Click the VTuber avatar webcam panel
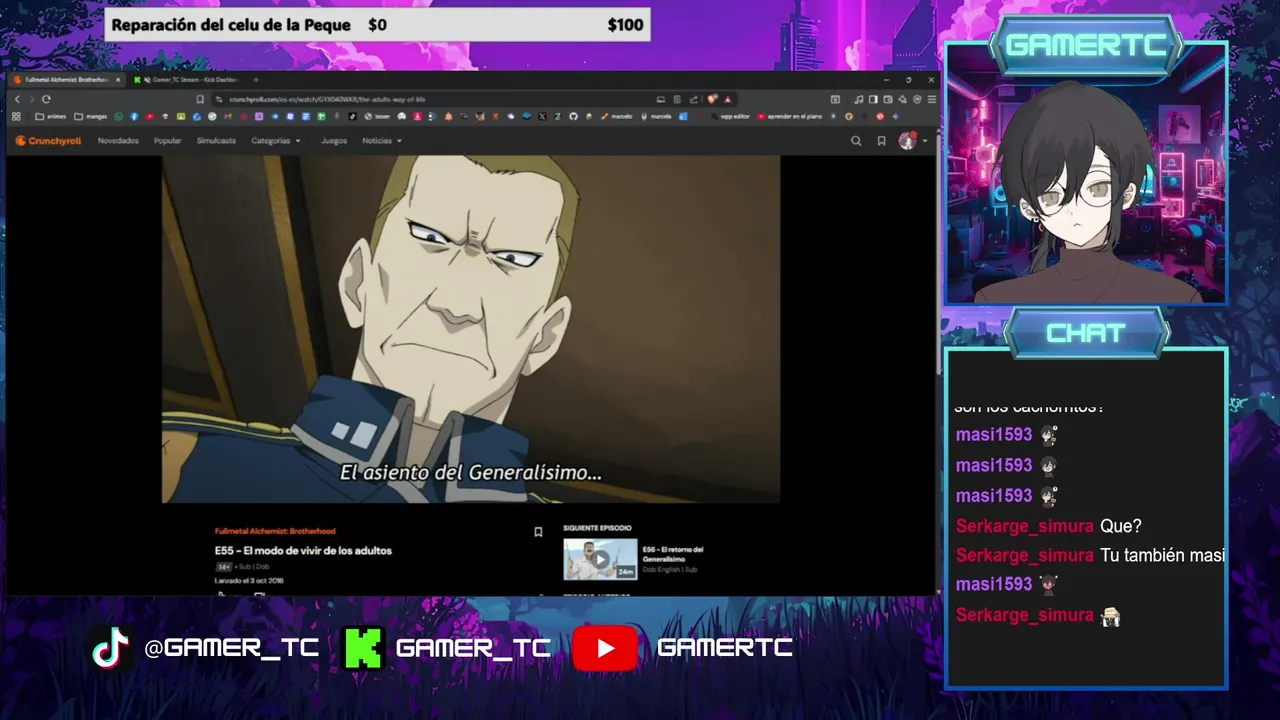 pyautogui.click(x=1085, y=175)
